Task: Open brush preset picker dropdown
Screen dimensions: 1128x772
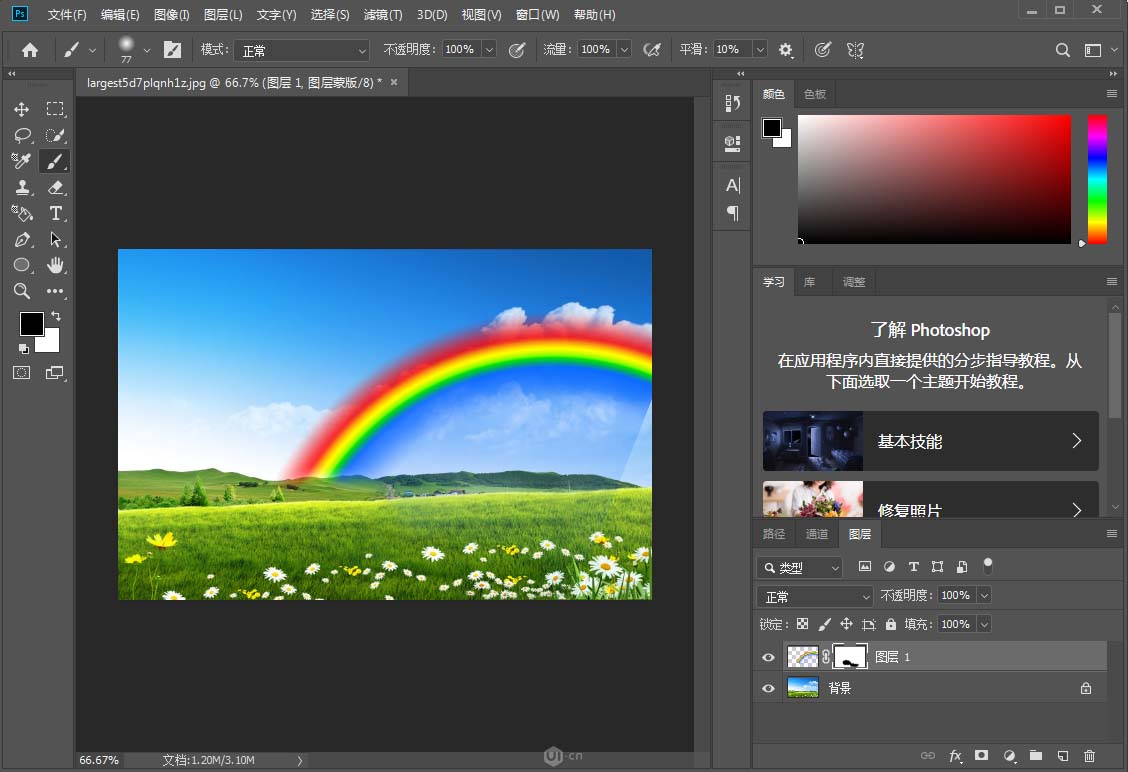Action: pos(147,50)
